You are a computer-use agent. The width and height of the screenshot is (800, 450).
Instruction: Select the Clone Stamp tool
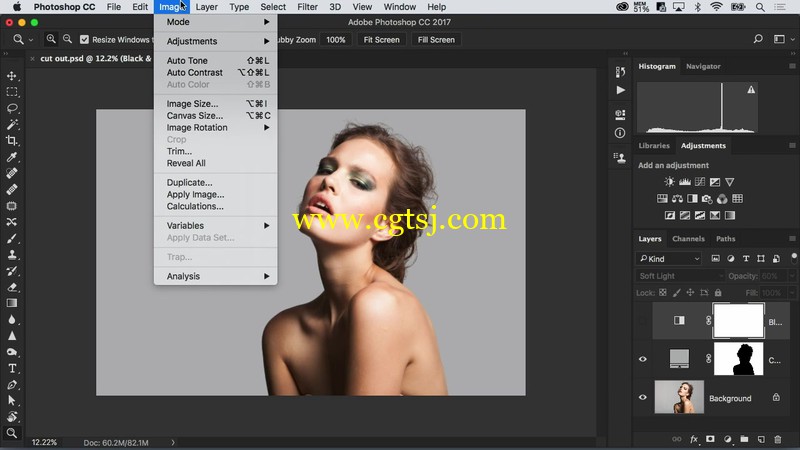click(12, 255)
